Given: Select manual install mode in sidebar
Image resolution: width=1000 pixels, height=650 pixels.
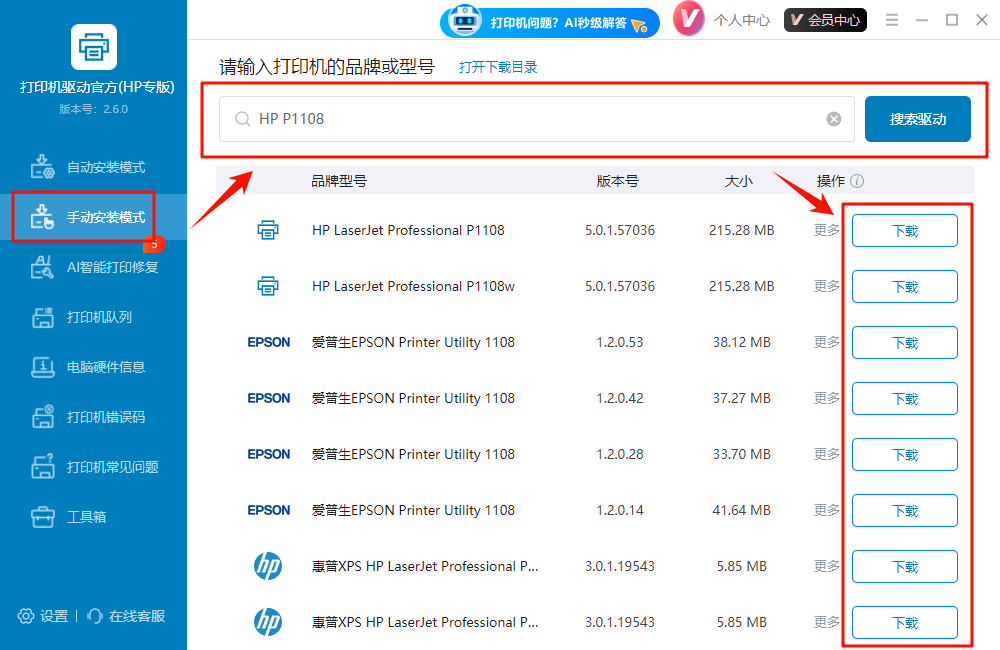Looking at the screenshot, I should [93, 217].
